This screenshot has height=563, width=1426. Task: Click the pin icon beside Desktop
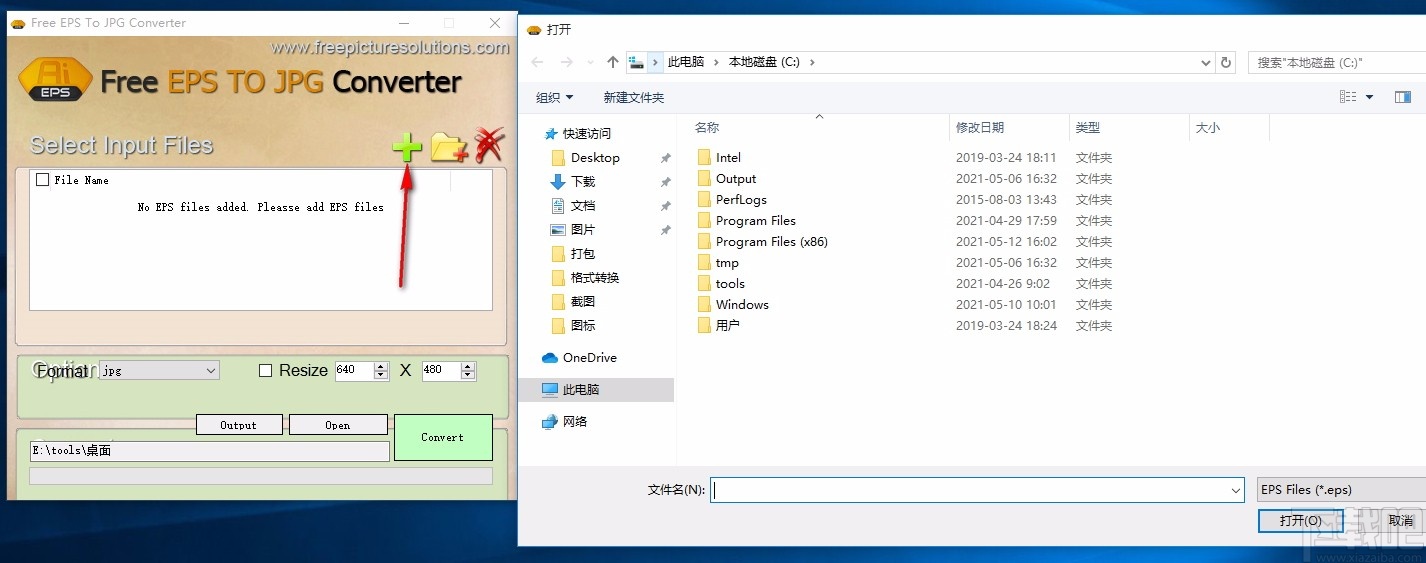[x=666, y=158]
